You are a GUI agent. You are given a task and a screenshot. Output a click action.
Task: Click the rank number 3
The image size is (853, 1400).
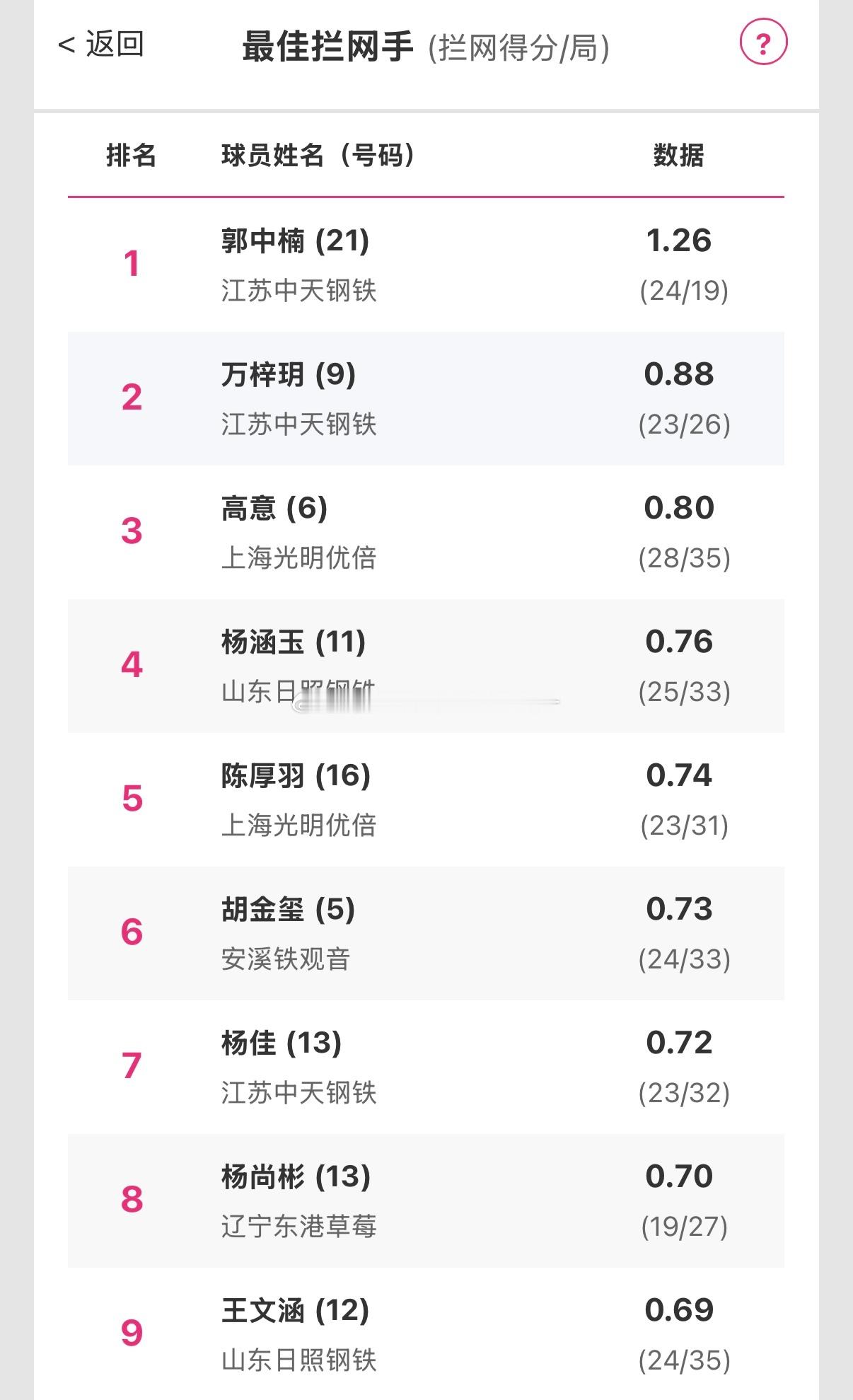[x=132, y=531]
